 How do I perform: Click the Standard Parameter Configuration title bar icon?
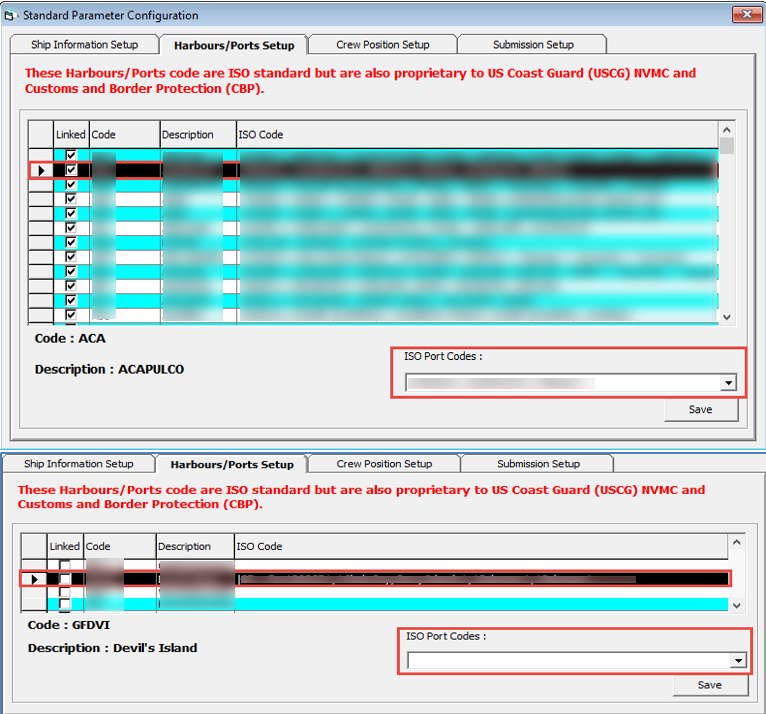click(x=10, y=16)
